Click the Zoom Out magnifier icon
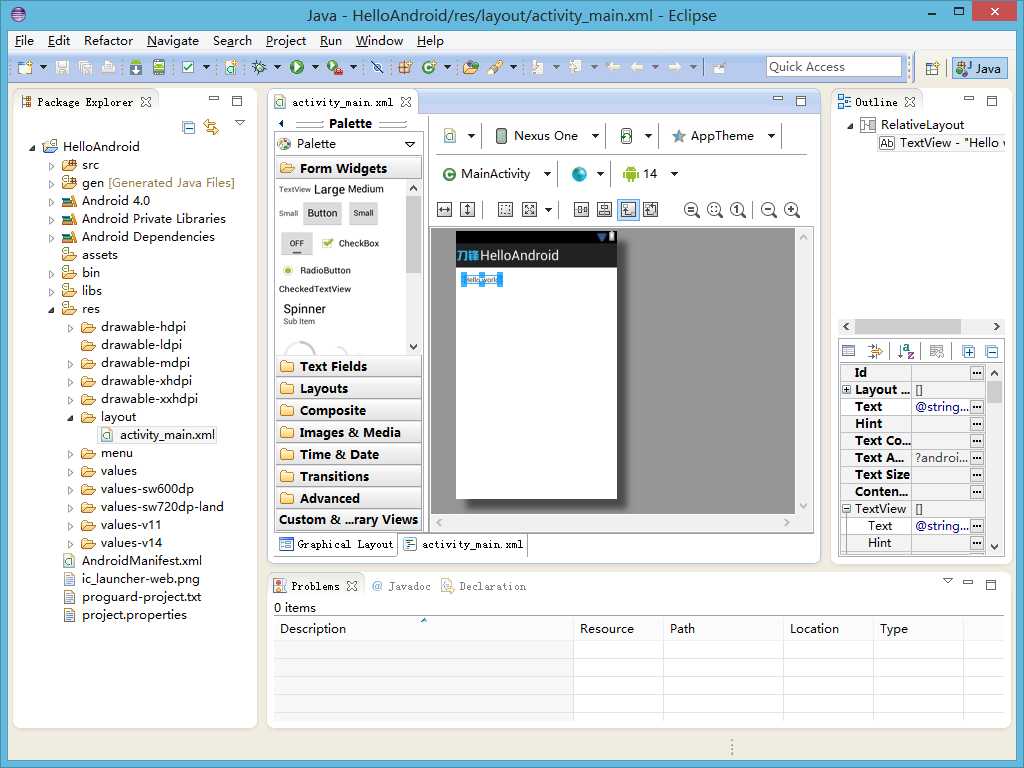Screen dimensions: 1024x768 click(x=769, y=210)
